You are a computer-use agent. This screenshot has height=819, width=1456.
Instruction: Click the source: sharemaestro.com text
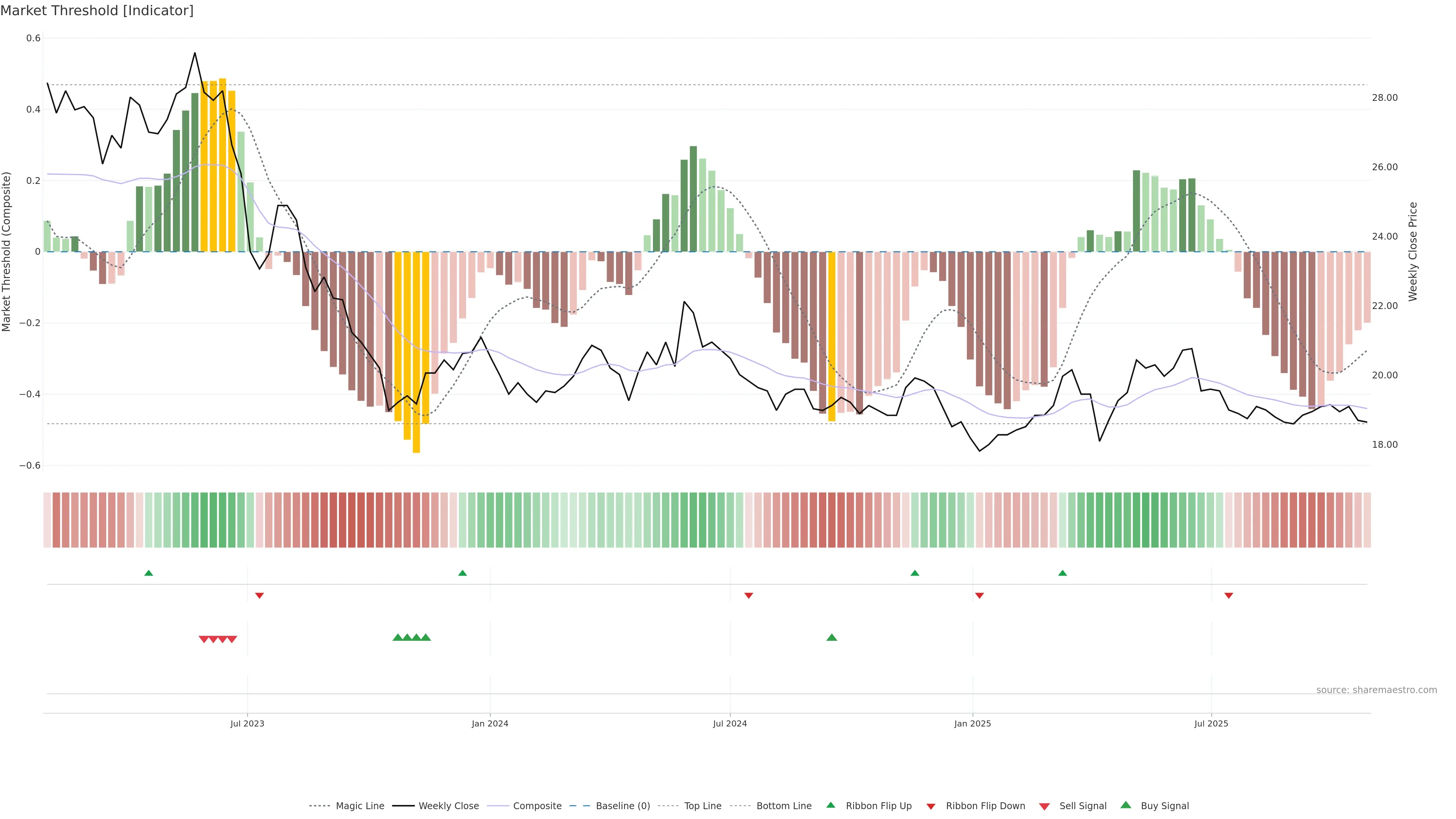pos(1376,690)
